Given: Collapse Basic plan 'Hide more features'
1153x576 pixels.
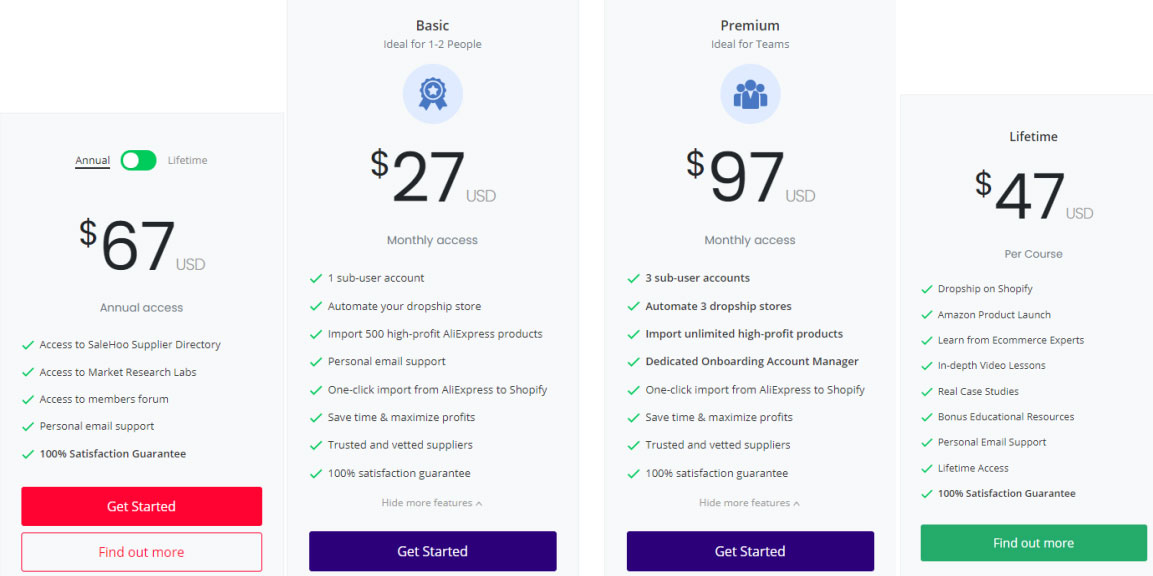Looking at the screenshot, I should coord(432,503).
